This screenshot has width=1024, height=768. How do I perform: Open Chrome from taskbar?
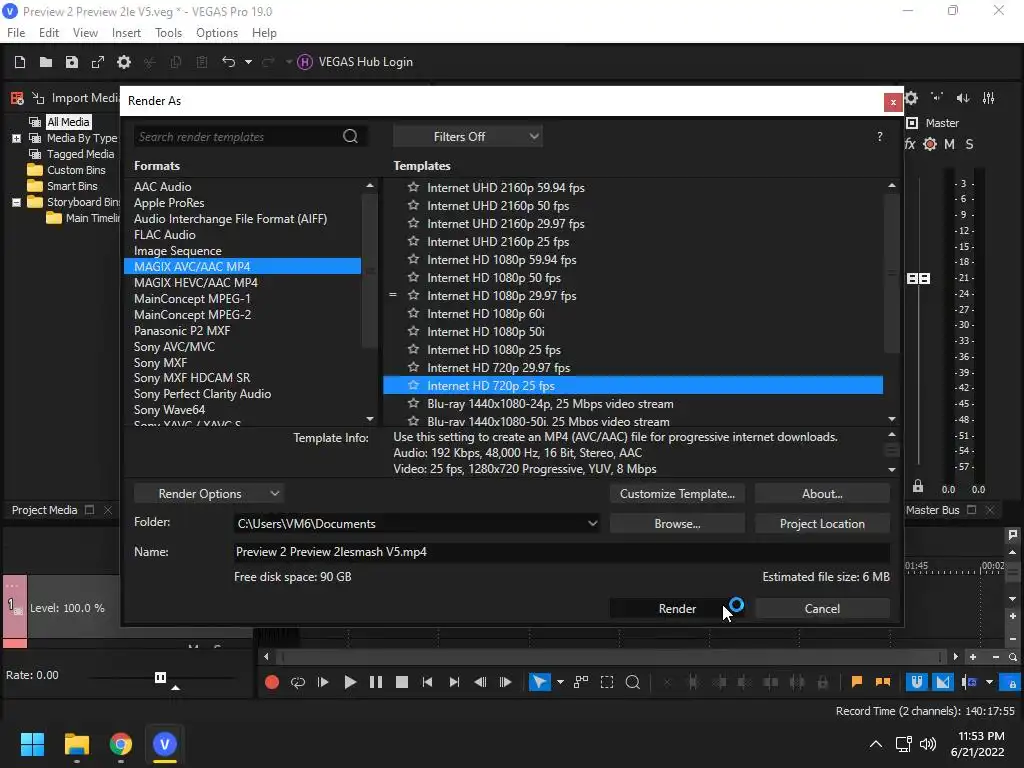tap(121, 744)
